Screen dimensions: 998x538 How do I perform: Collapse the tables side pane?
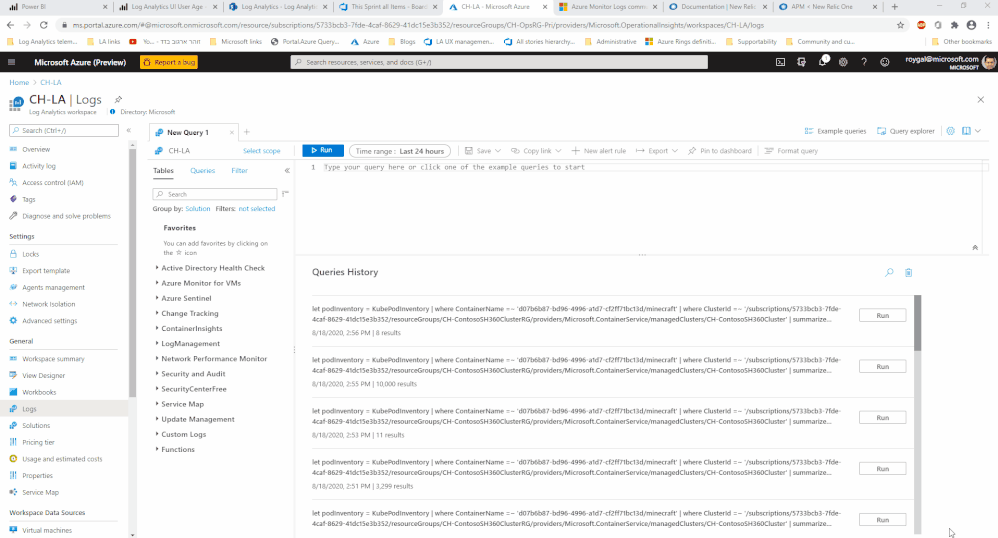(287, 171)
